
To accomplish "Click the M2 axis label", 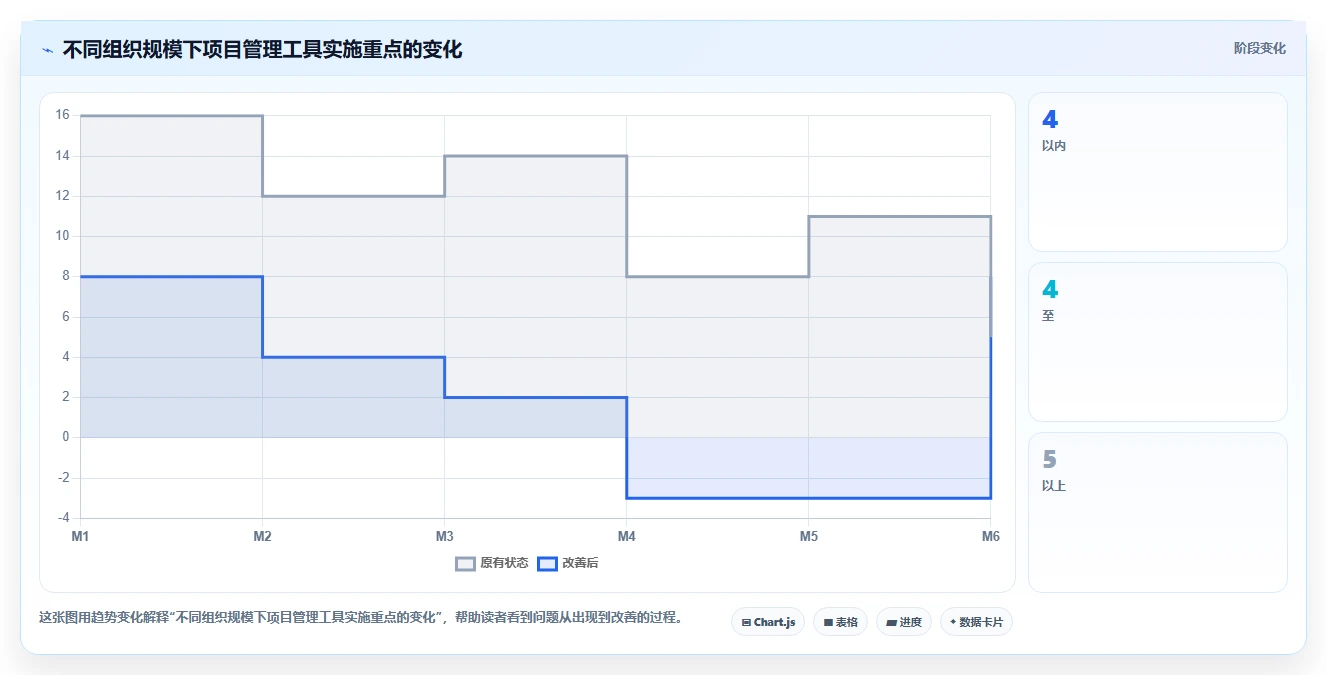I will click(262, 537).
